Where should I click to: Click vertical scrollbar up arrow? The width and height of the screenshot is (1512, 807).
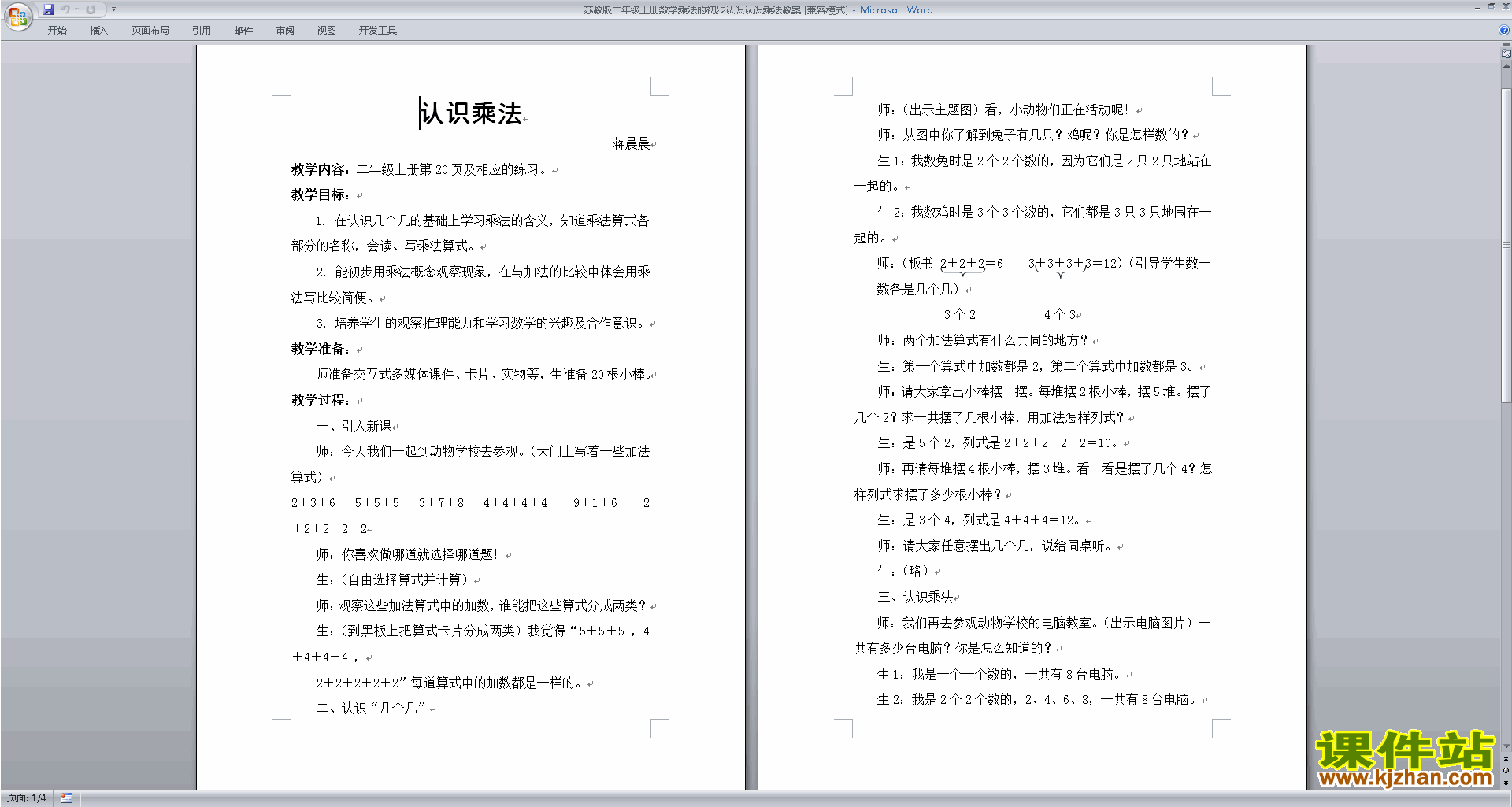(x=1506, y=67)
